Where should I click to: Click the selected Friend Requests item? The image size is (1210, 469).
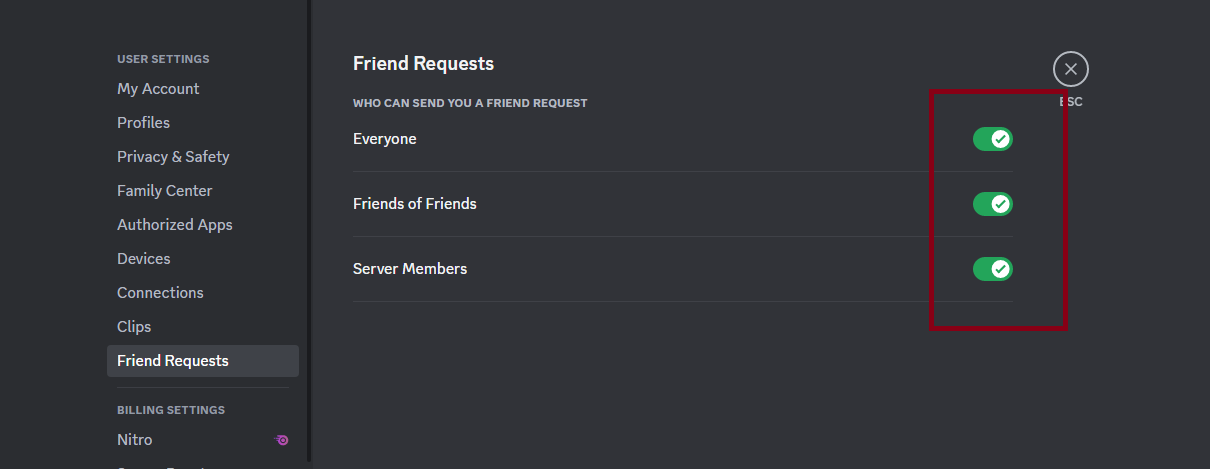173,361
